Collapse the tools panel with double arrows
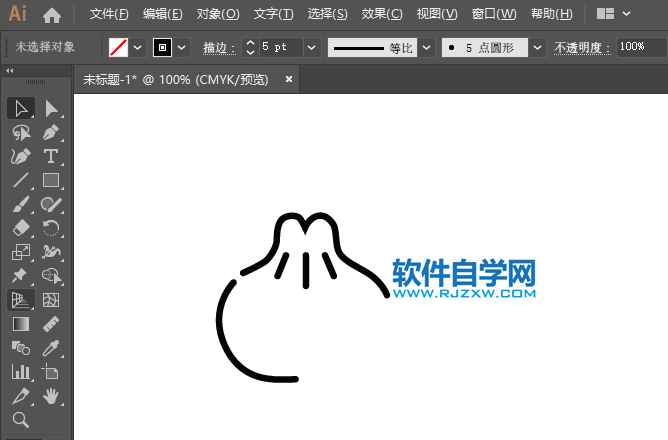The width and height of the screenshot is (668, 440). click(x=10, y=71)
